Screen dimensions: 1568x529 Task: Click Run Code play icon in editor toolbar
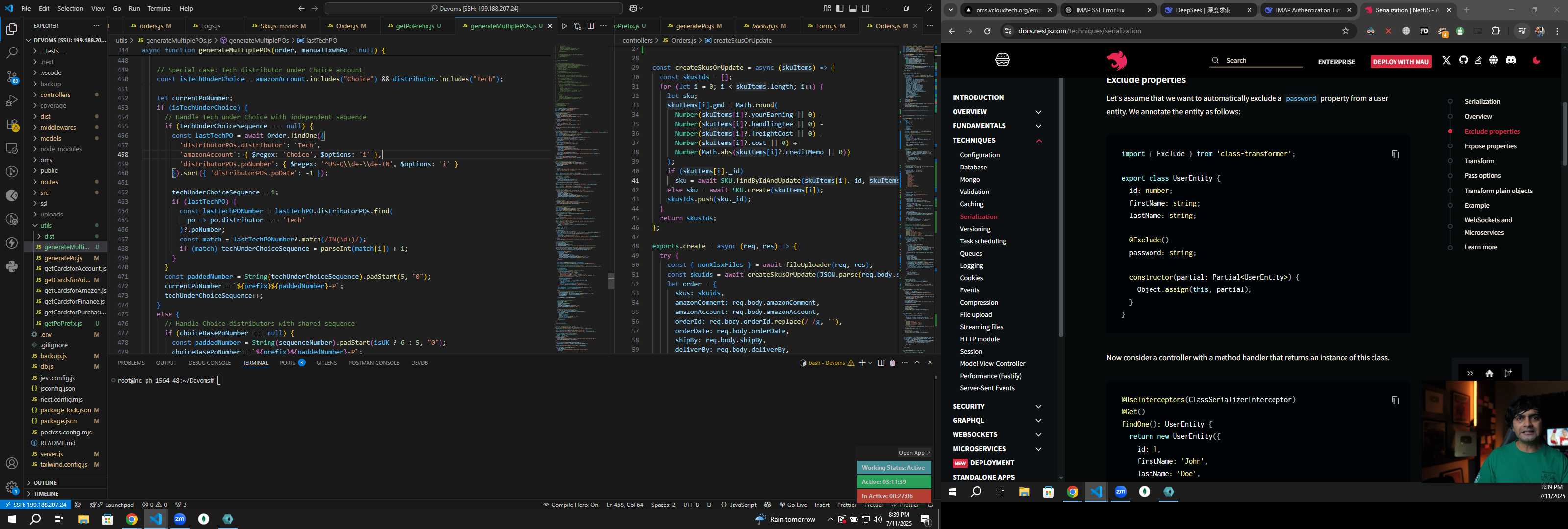coord(564,26)
